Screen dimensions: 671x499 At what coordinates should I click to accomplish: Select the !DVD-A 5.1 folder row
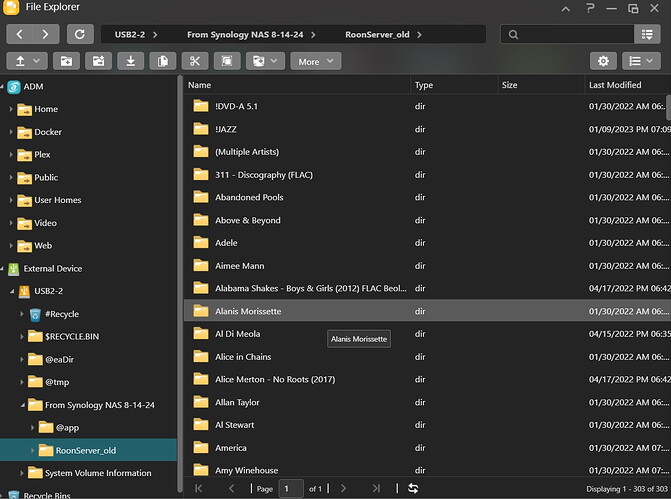click(425, 106)
